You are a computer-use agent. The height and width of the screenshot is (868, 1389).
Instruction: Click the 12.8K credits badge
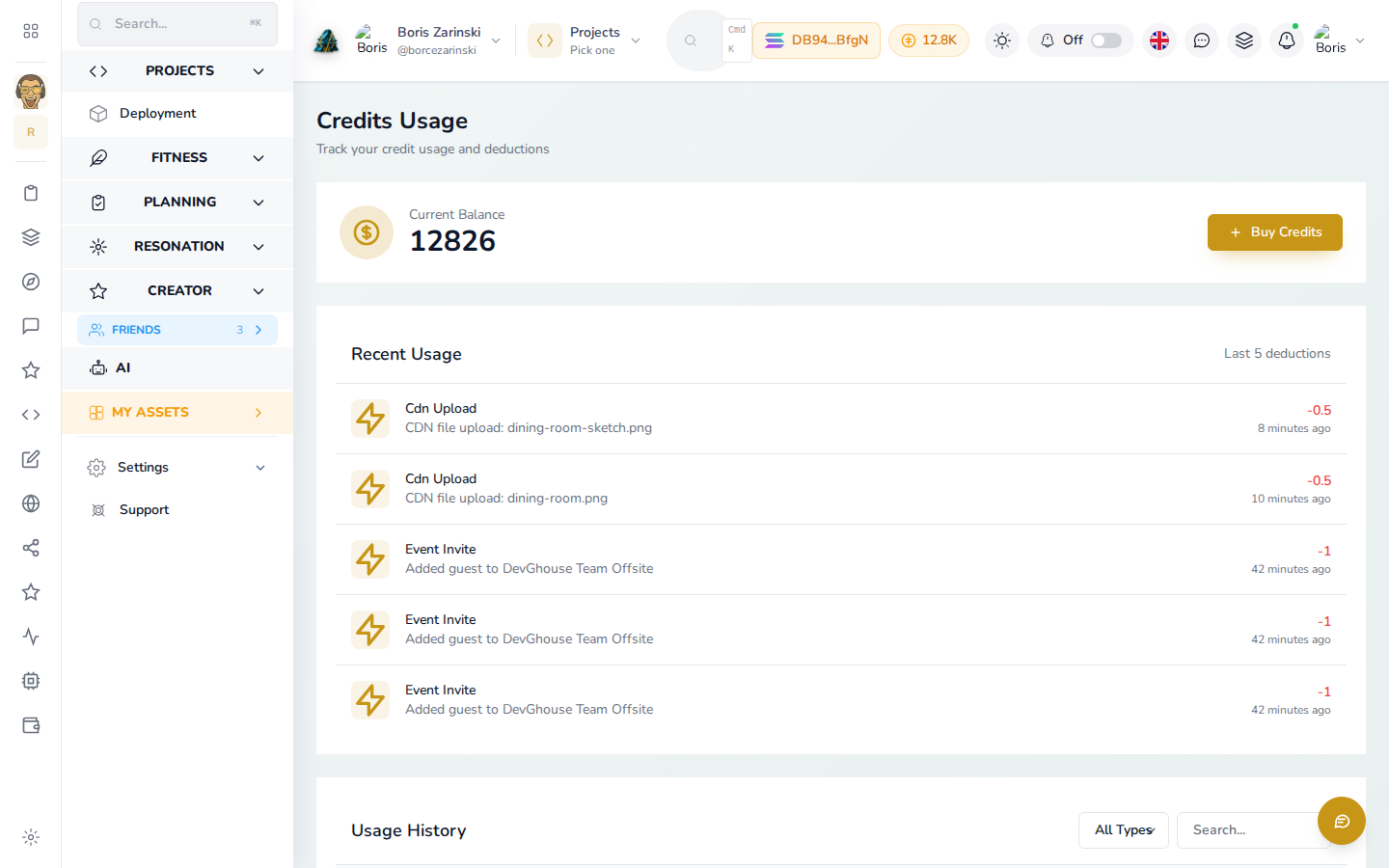[929, 41]
